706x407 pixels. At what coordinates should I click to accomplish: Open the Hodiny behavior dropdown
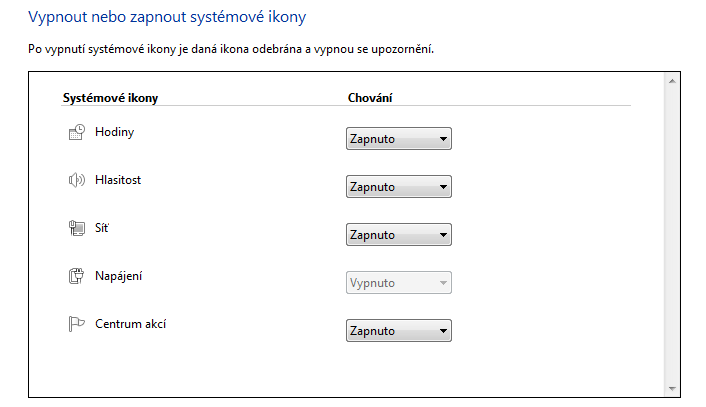(x=398, y=139)
